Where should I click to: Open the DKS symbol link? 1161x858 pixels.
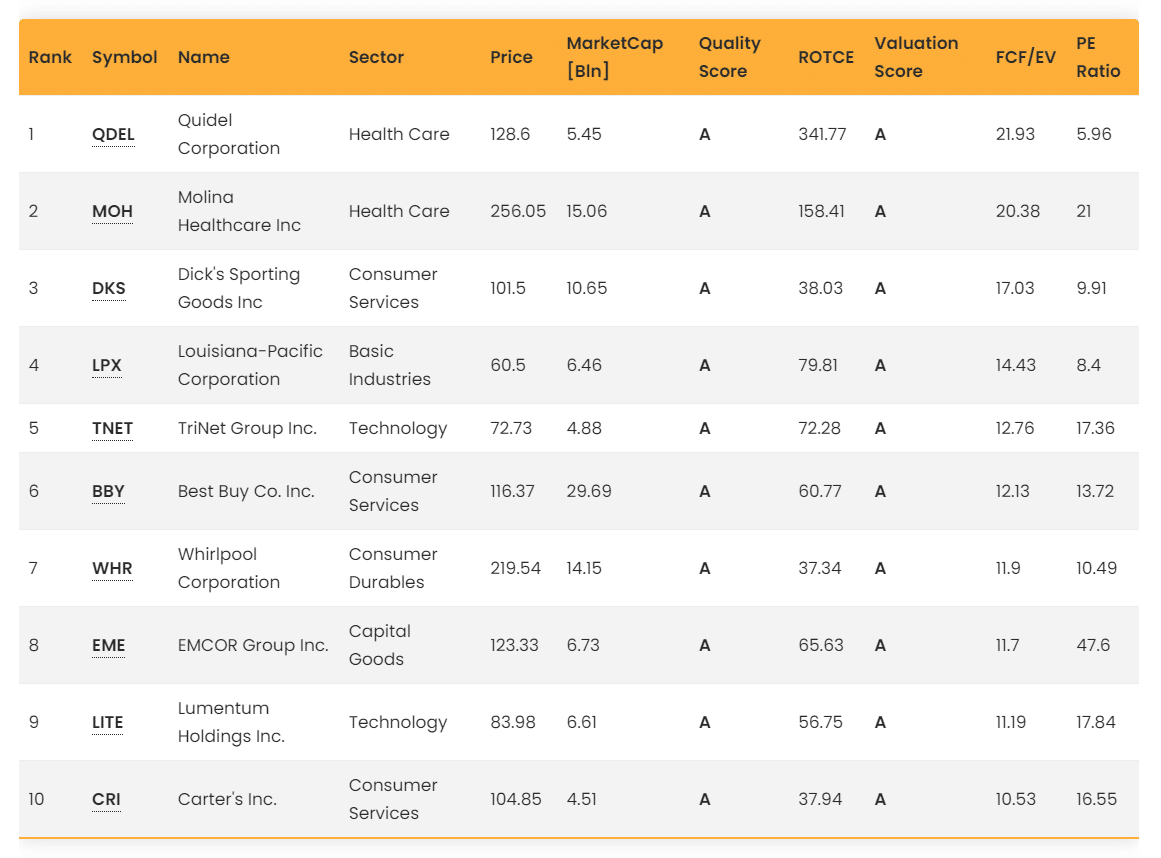(109, 288)
